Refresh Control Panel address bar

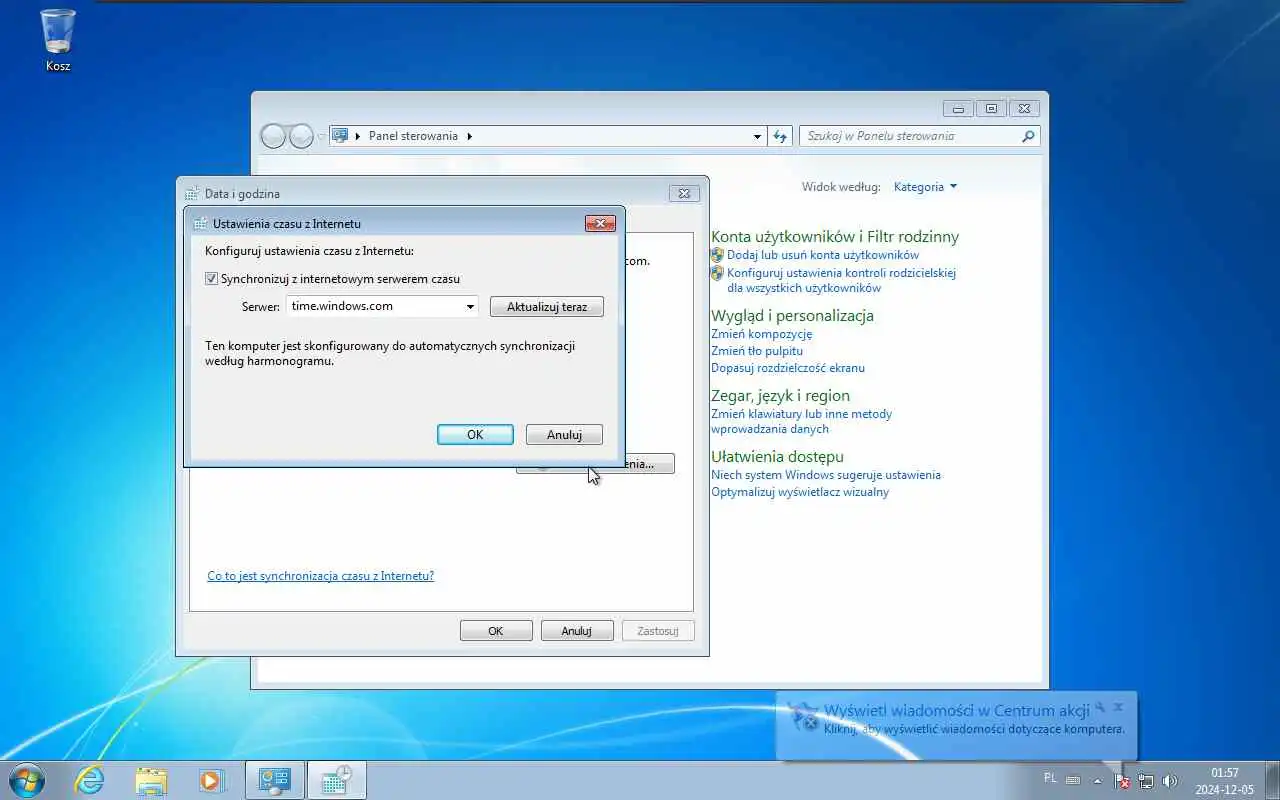781,136
